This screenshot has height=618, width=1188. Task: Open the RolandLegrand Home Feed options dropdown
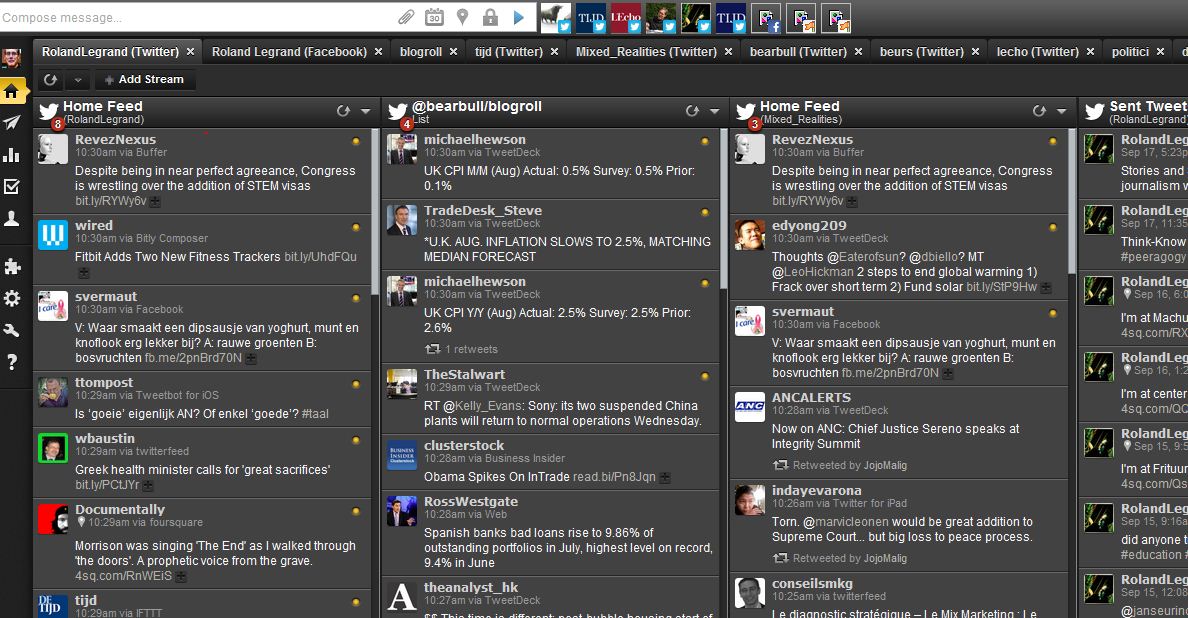(366, 111)
